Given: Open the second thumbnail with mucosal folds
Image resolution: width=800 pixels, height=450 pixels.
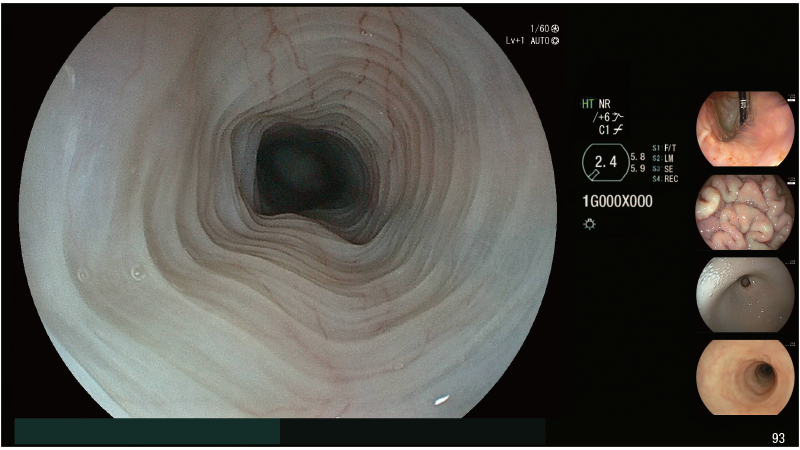Looking at the screenshot, I should tap(745, 212).
